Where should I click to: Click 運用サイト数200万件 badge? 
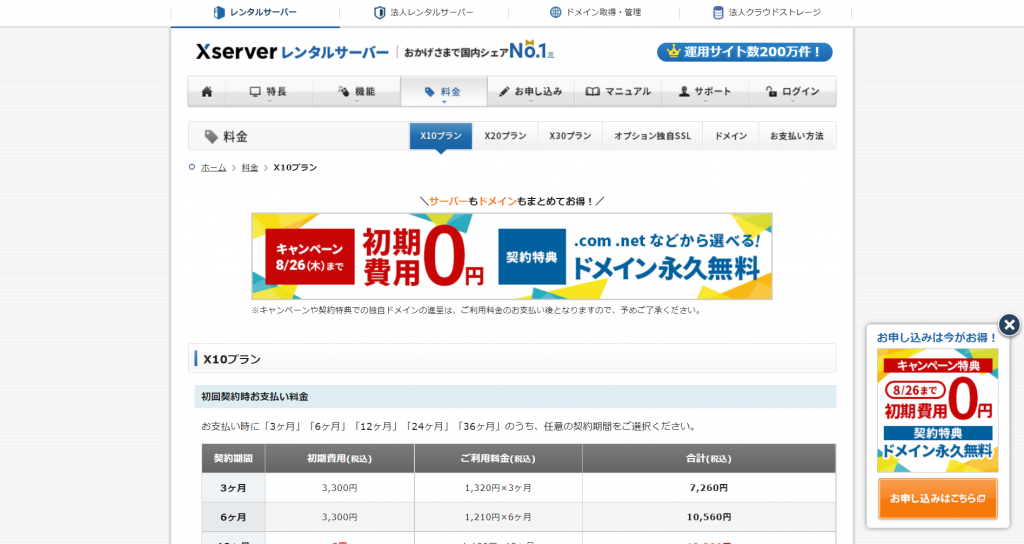tap(744, 52)
